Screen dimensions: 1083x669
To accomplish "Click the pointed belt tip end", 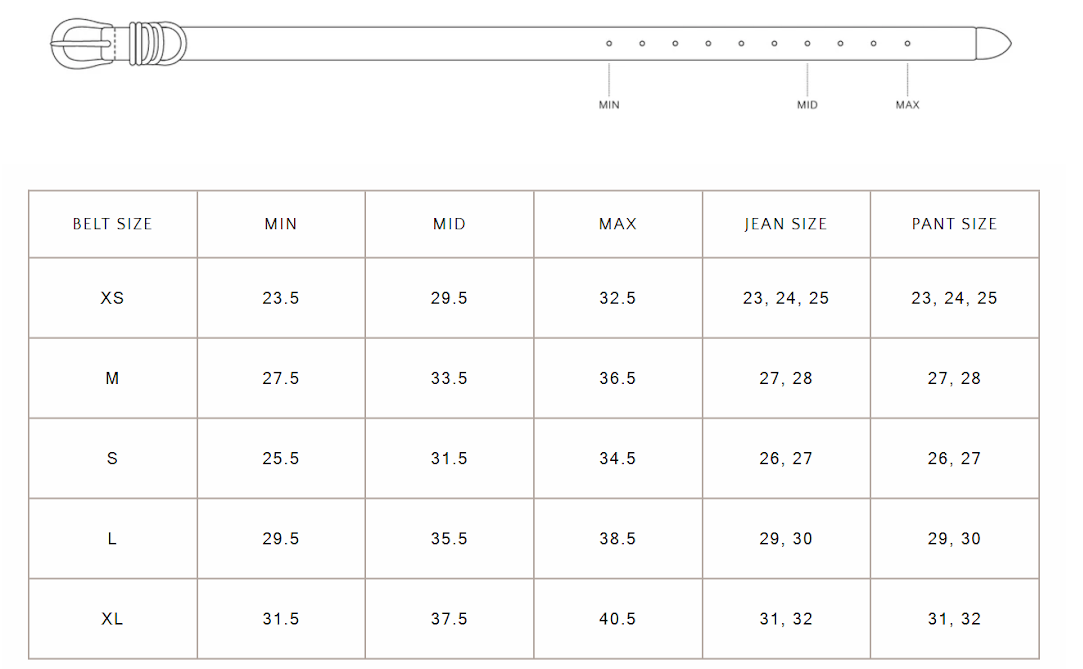I will click(994, 44).
